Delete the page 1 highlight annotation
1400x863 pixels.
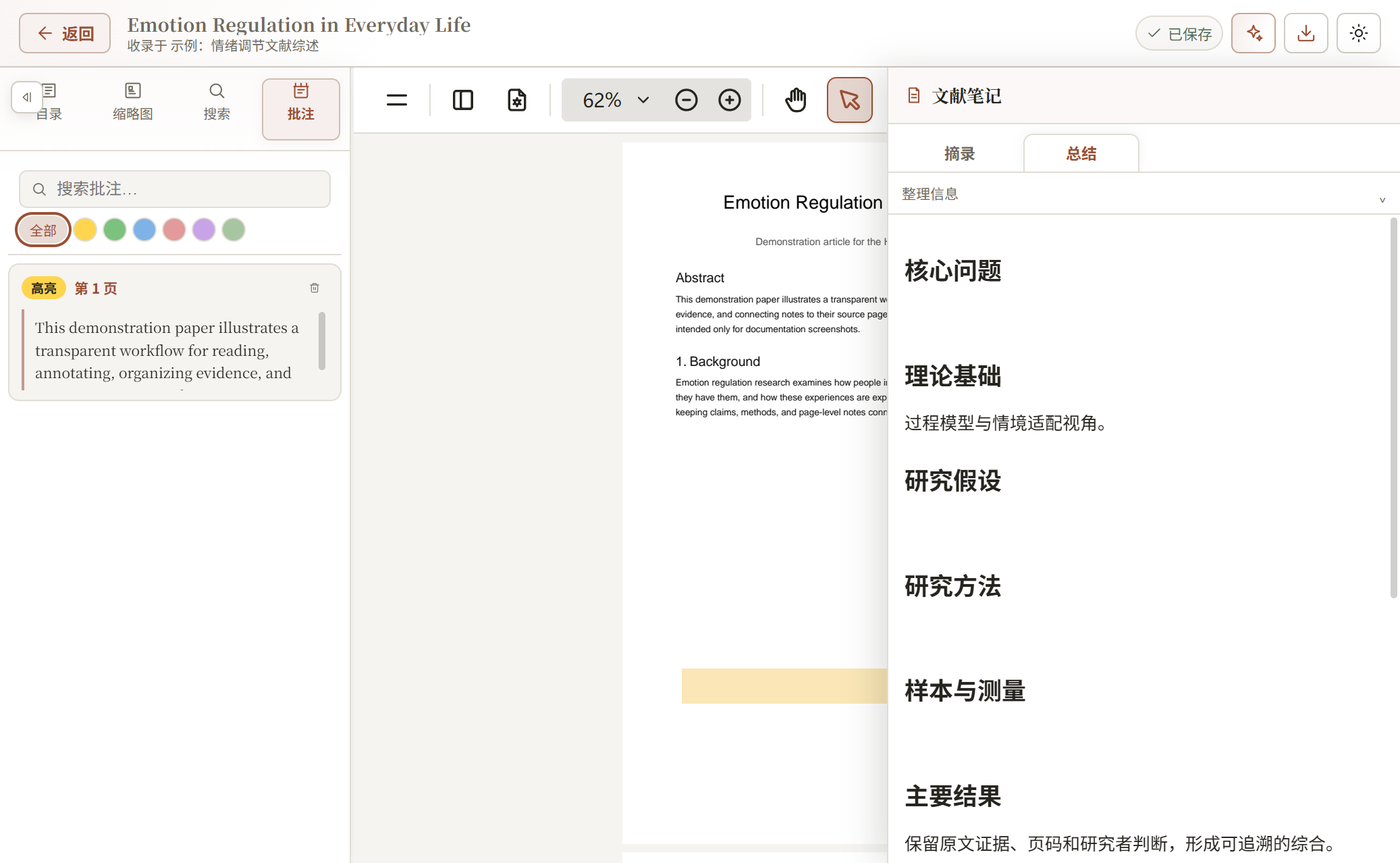tap(315, 288)
